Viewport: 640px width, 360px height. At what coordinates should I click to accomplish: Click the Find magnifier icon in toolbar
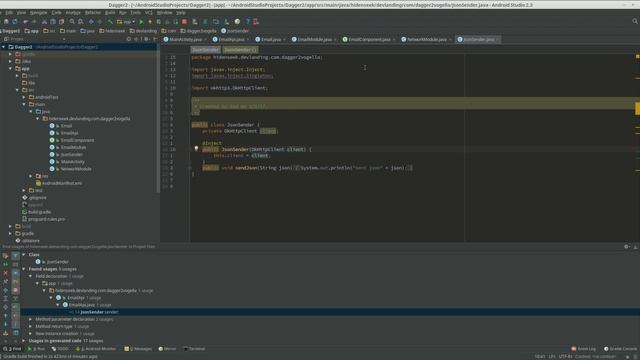72,22
